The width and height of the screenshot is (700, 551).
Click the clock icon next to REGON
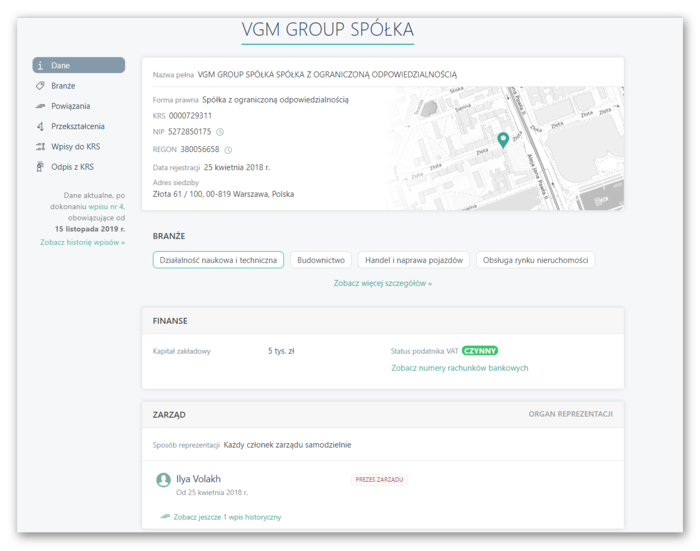[x=228, y=150]
